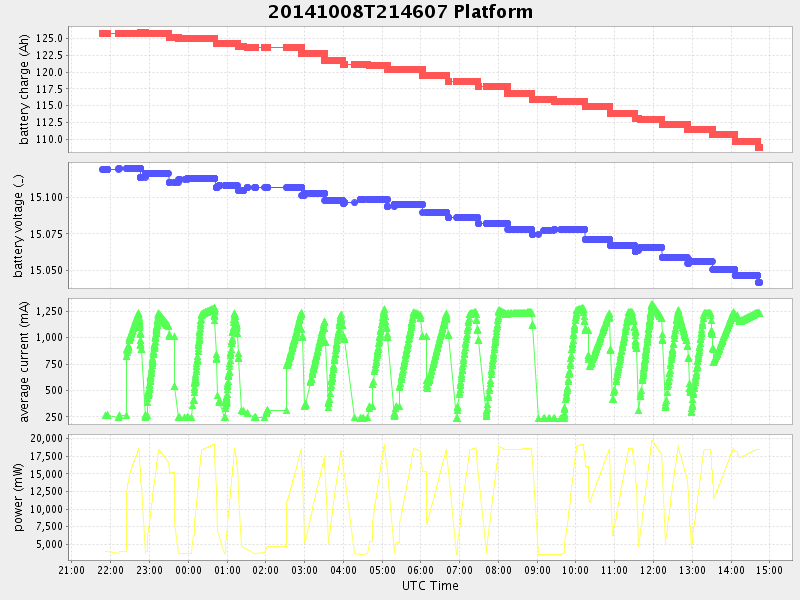This screenshot has height=600, width=800.
Task: Click the 20,000 power tick label
Action: [x=47, y=439]
